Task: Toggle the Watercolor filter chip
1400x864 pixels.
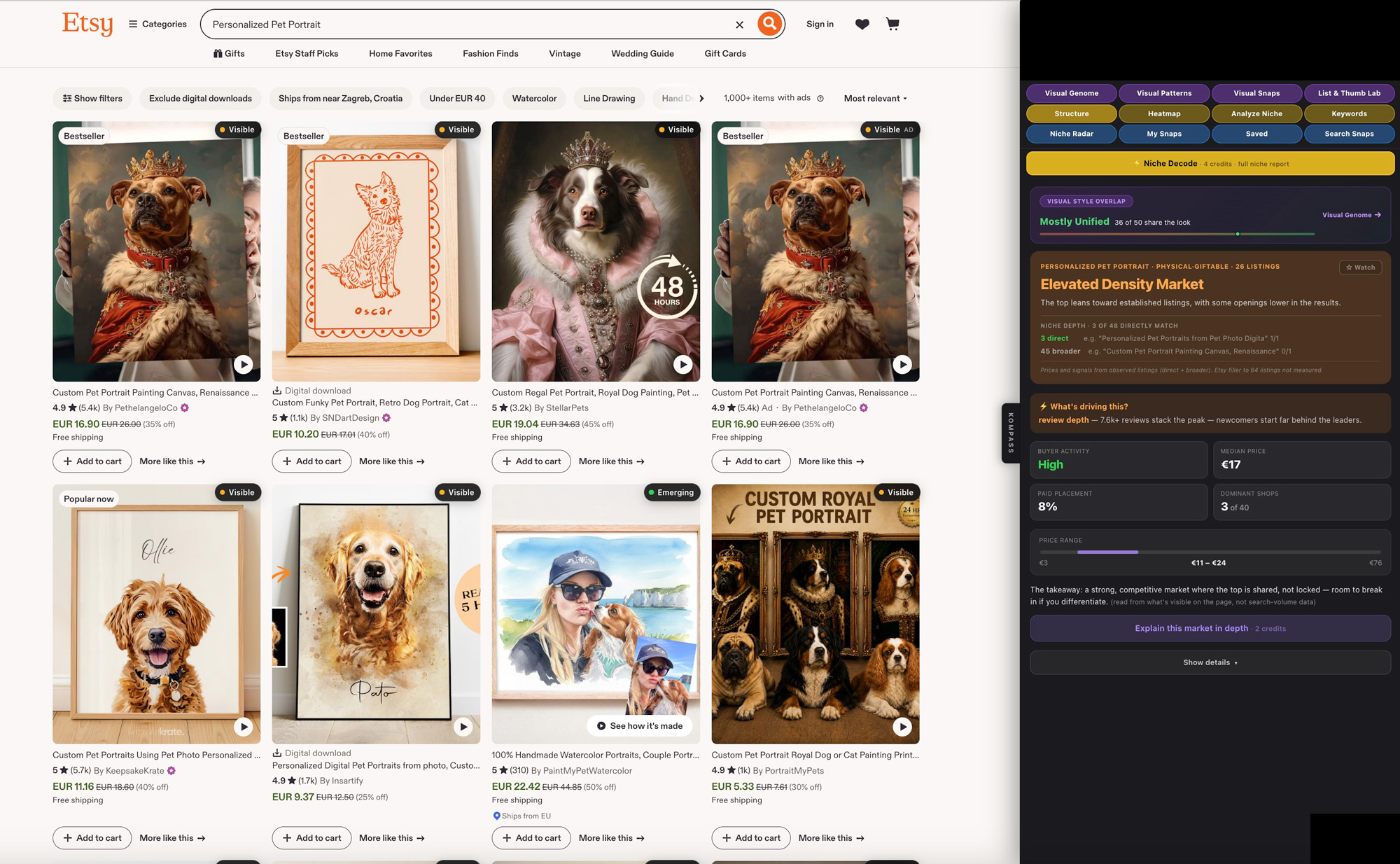Action: point(534,98)
